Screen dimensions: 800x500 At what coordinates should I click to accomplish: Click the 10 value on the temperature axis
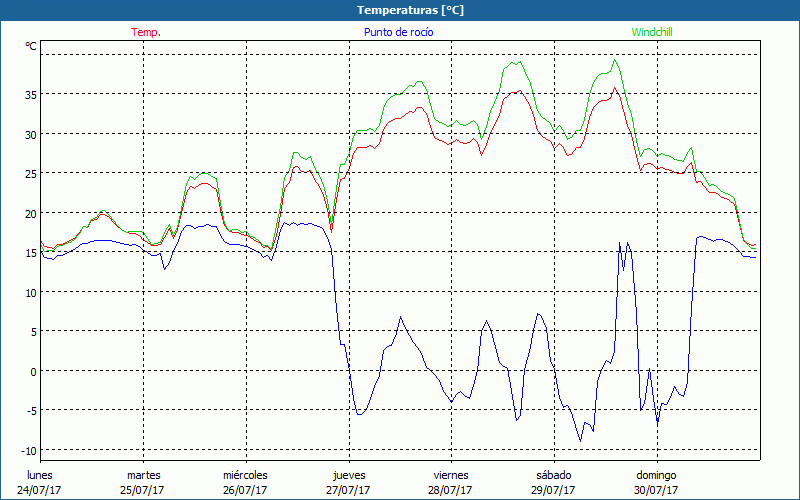pyautogui.click(x=31, y=292)
